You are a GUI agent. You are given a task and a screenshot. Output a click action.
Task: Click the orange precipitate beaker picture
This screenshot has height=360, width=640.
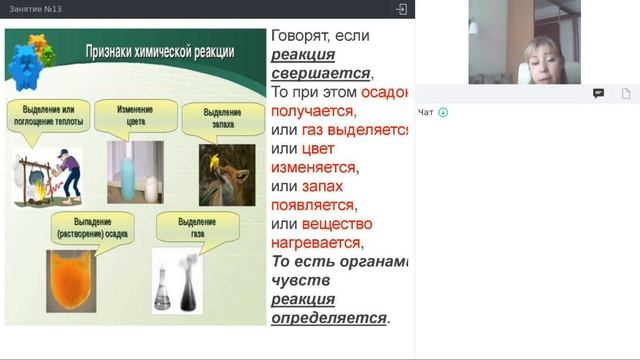pos(71,282)
